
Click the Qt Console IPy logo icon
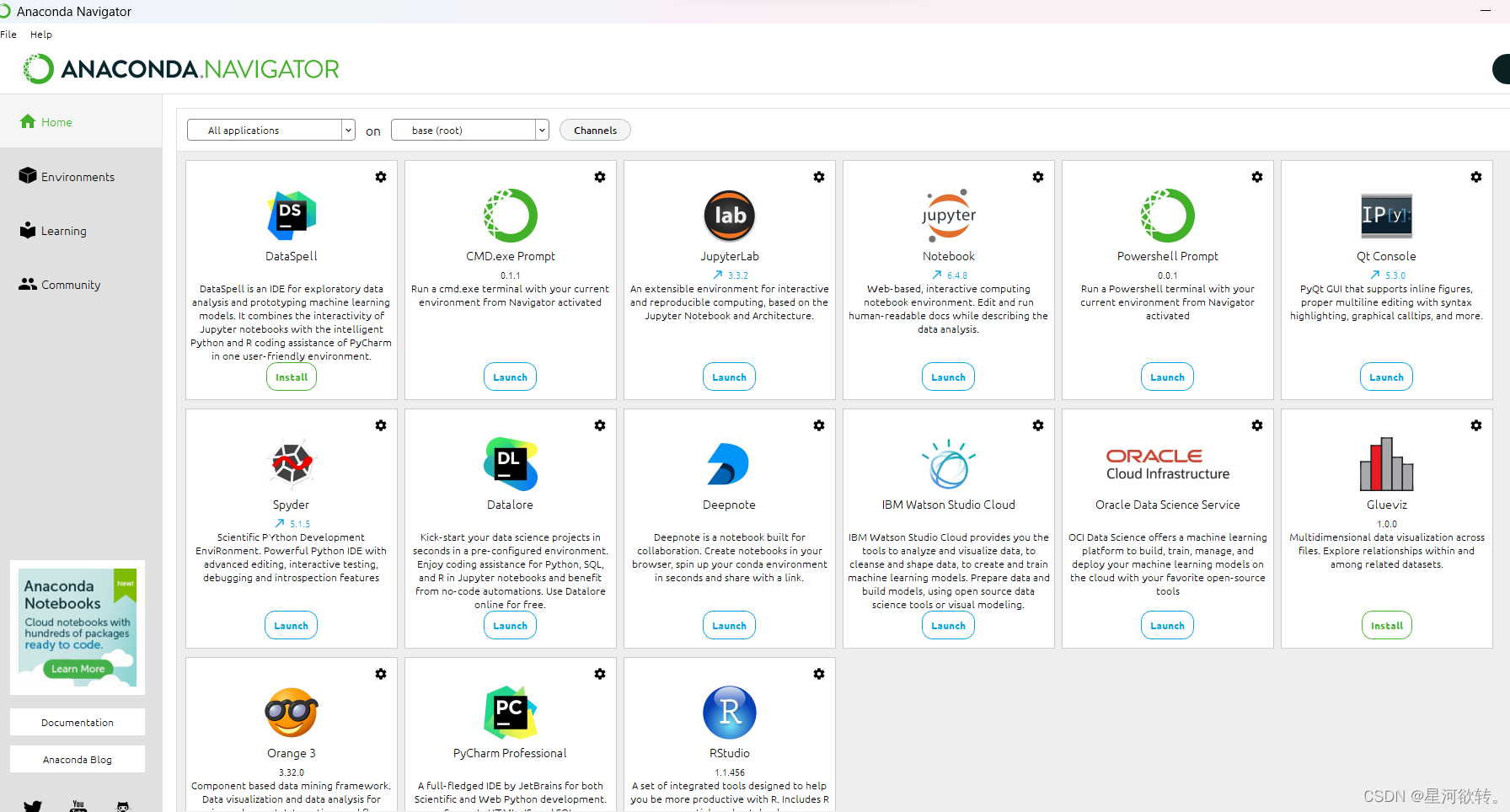pos(1387,216)
